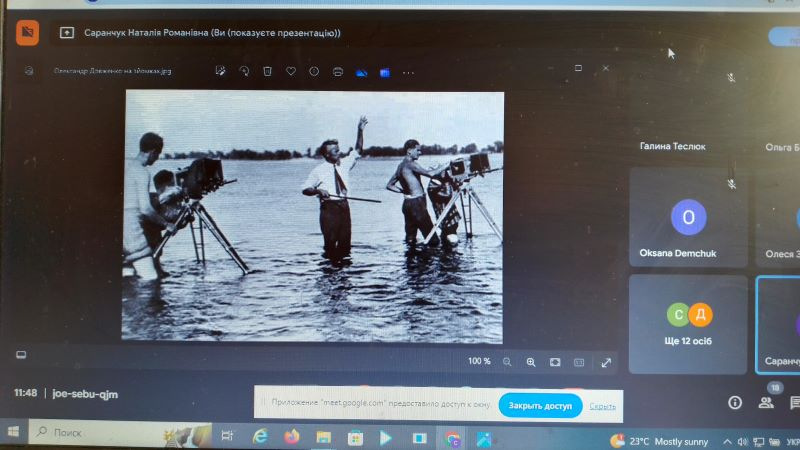This screenshot has height=450, width=800.
Task: Print the photo using the printer icon
Action: click(338, 72)
